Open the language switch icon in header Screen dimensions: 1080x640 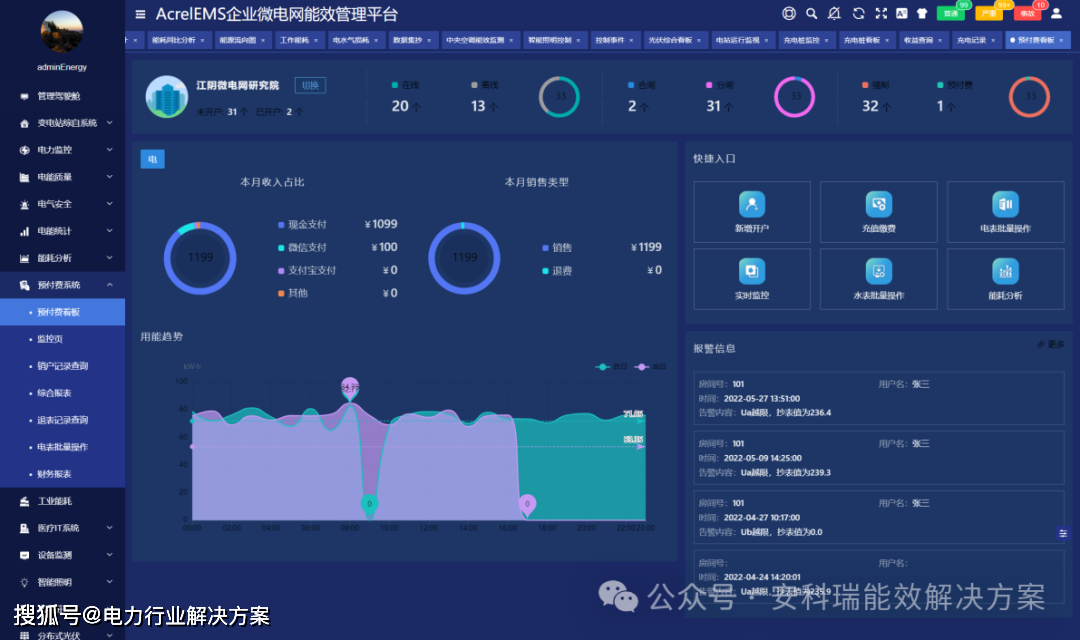click(x=902, y=13)
